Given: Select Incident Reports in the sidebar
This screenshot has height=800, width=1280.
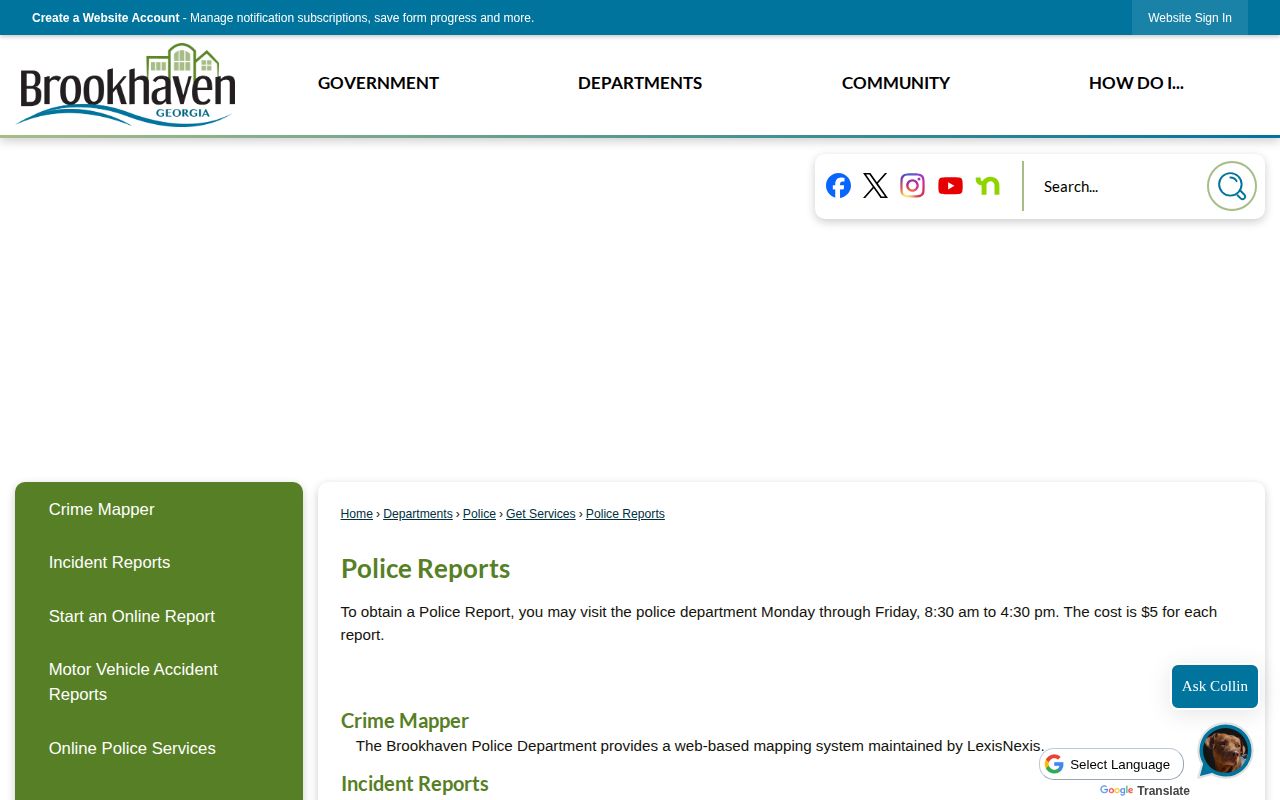Looking at the screenshot, I should (109, 562).
